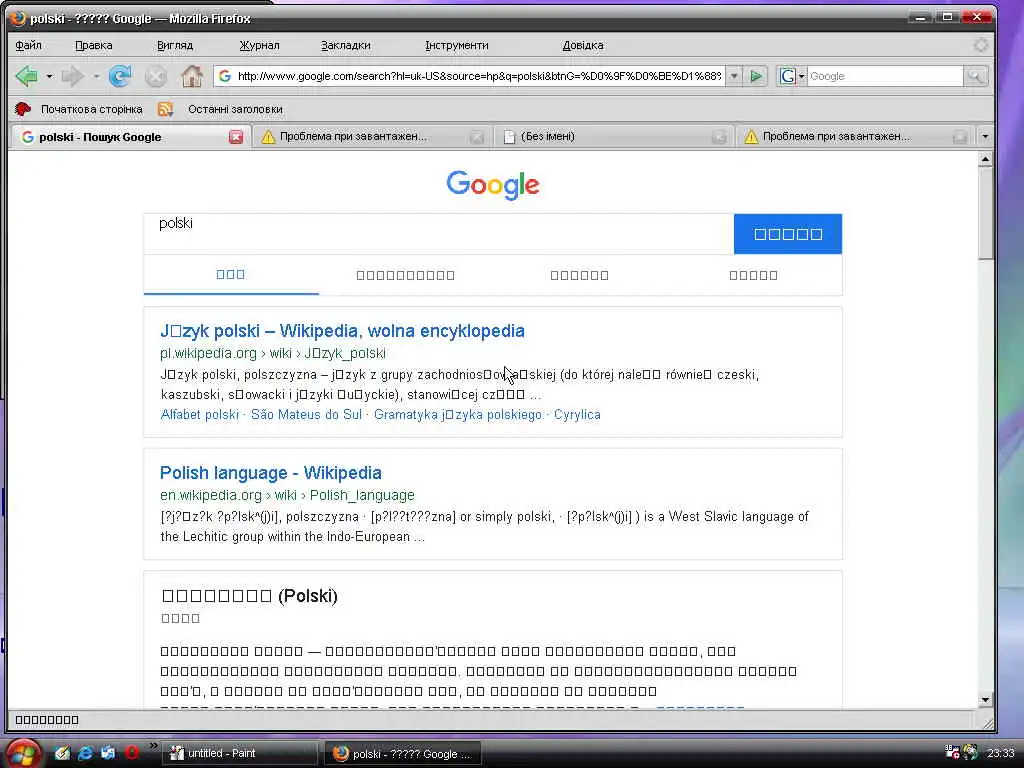Open Język polski – Wikipedia result
This screenshot has height=768, width=1024.
[342, 330]
